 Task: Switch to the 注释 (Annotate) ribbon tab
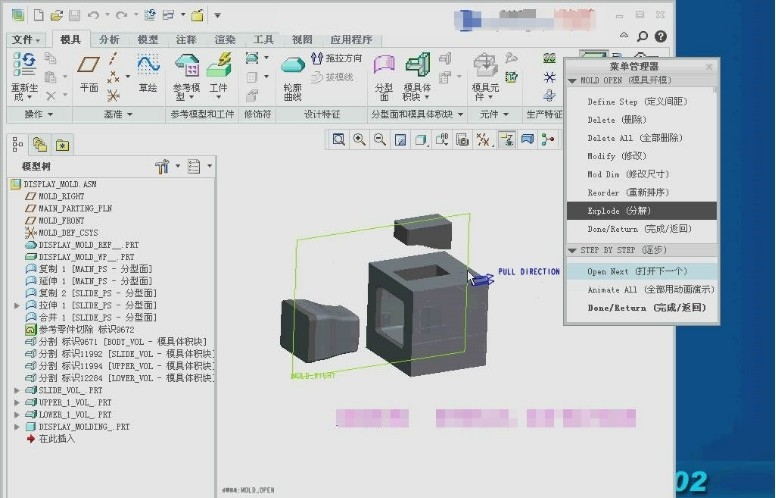click(186, 39)
